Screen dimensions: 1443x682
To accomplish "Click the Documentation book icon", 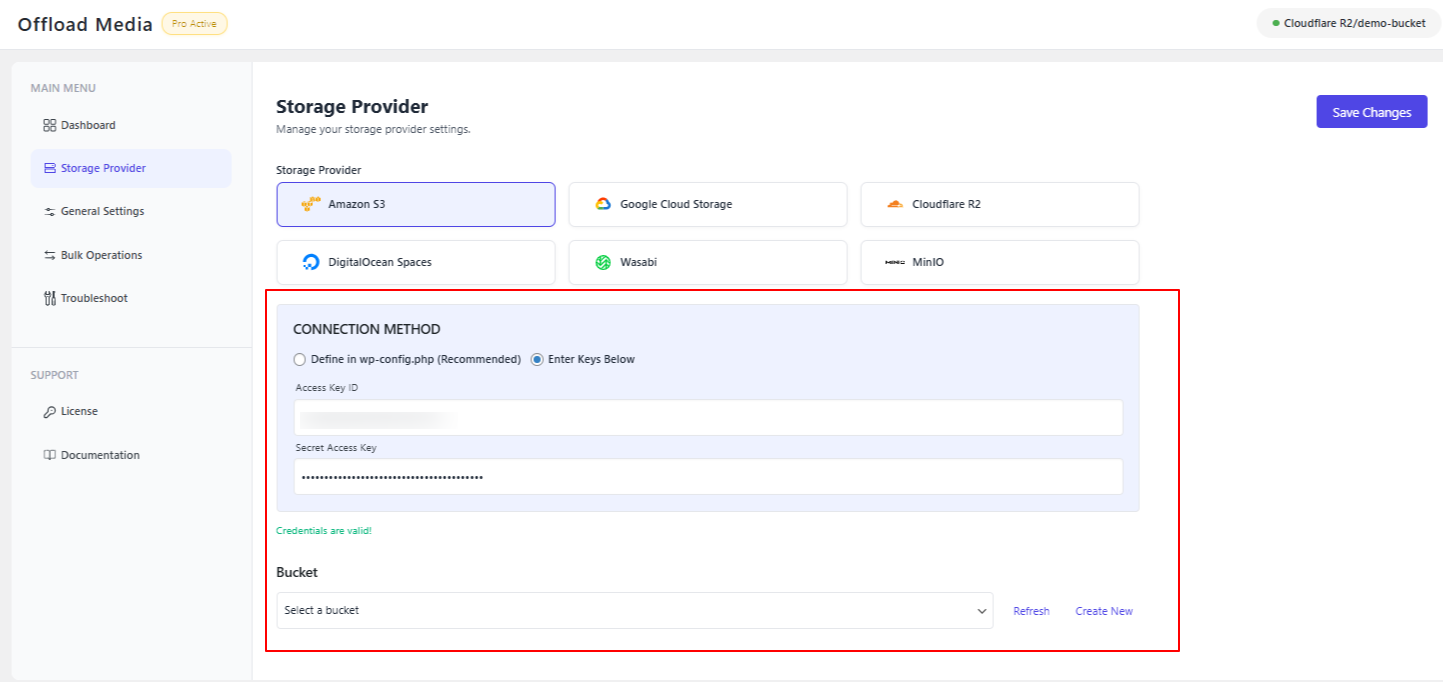I will [50, 455].
